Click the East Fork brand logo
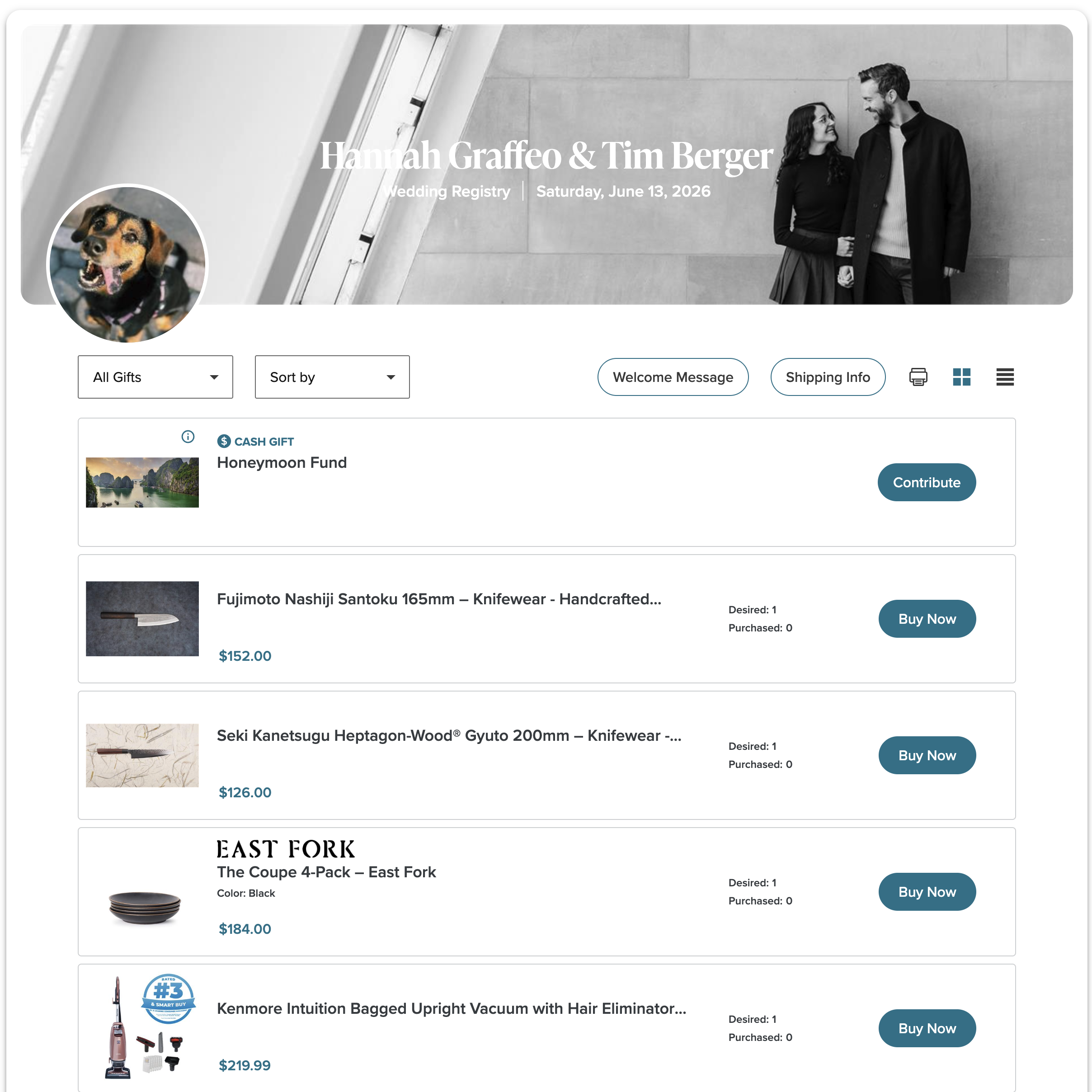The image size is (1092, 1092). tap(286, 849)
